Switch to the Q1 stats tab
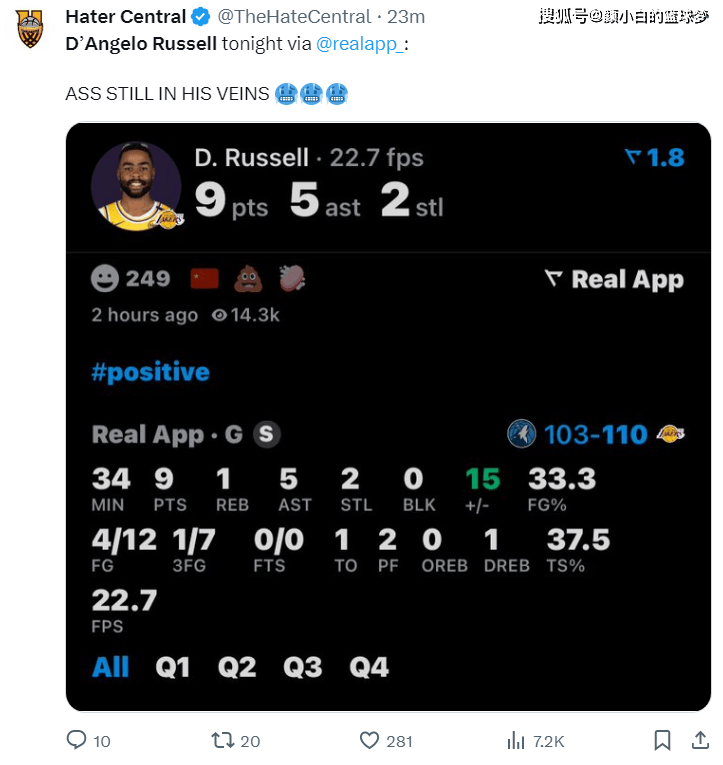This screenshot has height=765, width=723. 172,667
